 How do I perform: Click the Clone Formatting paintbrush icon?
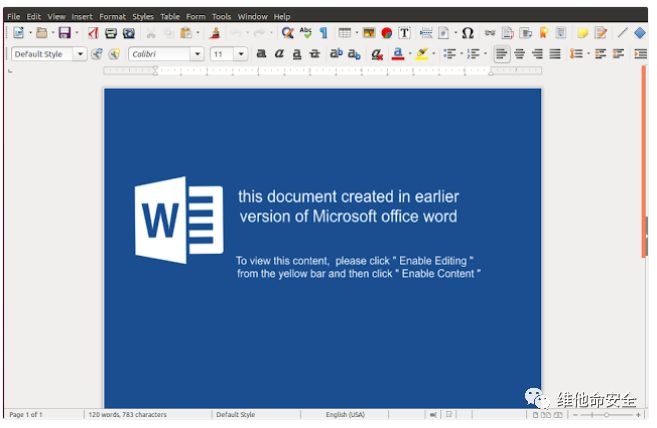(x=214, y=33)
